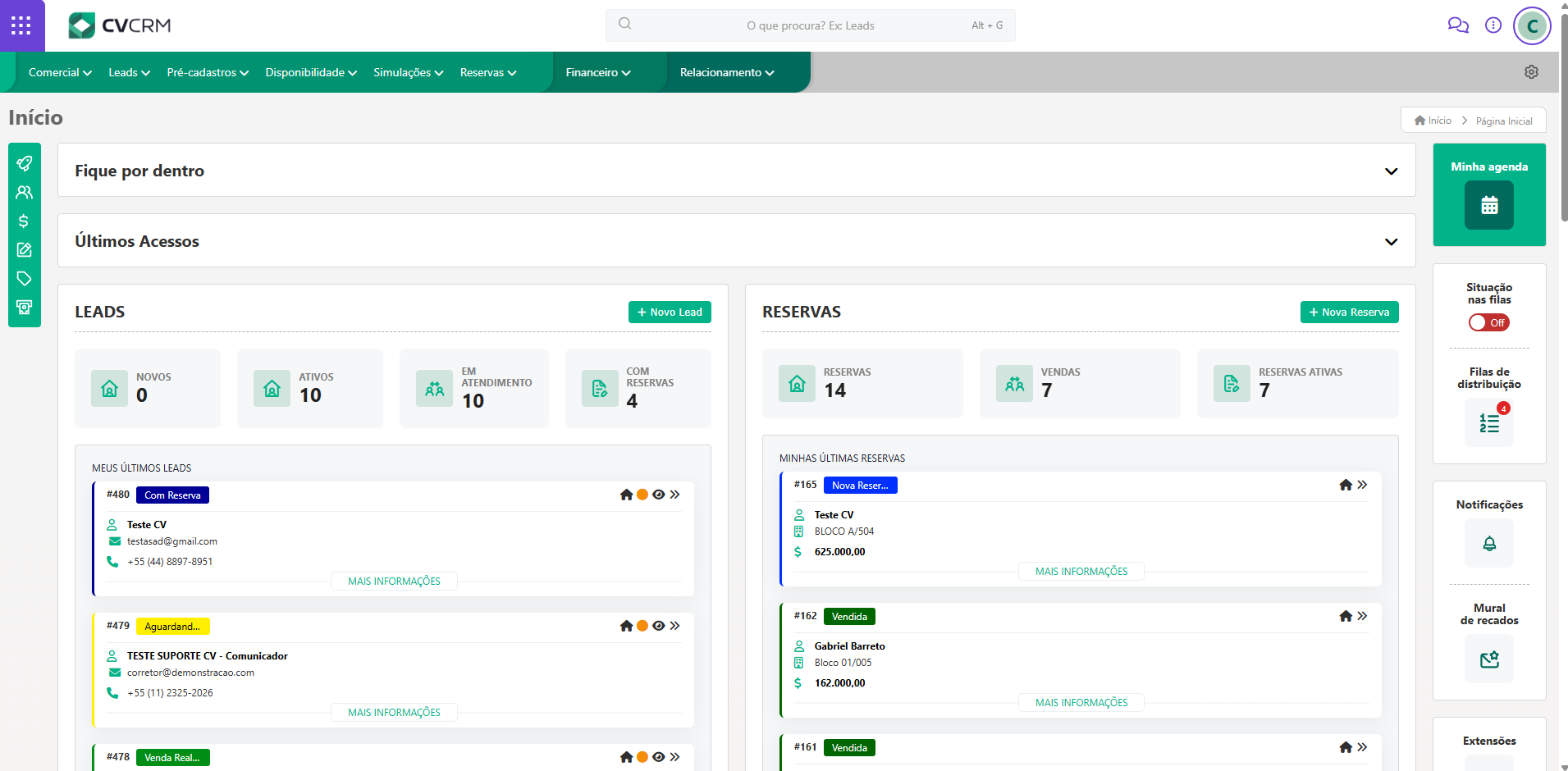Click home icon on lead #479
The image size is (1568, 771).
627,626
